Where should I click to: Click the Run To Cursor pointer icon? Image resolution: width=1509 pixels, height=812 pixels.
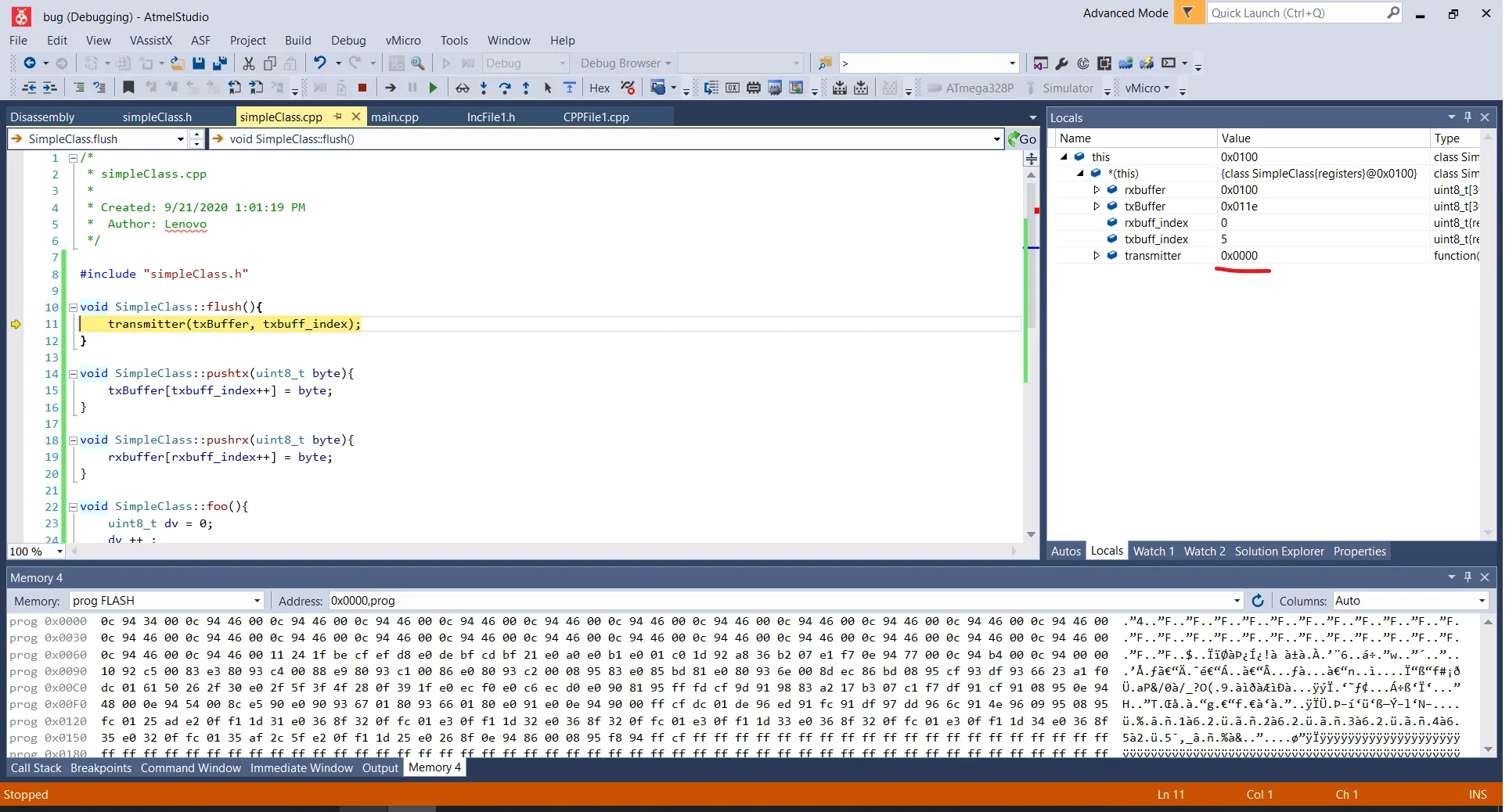(x=548, y=88)
